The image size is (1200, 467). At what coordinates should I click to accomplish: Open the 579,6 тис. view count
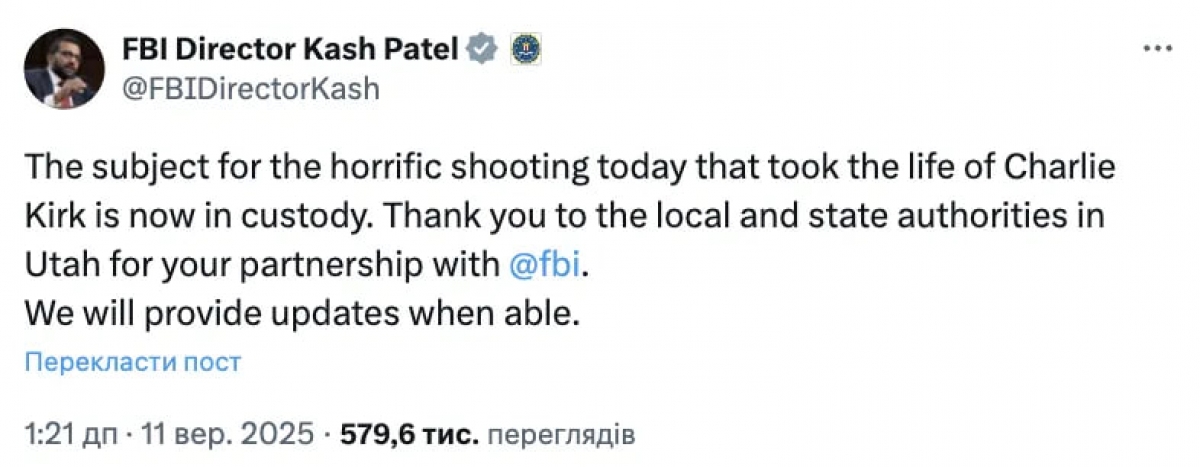[411, 436]
